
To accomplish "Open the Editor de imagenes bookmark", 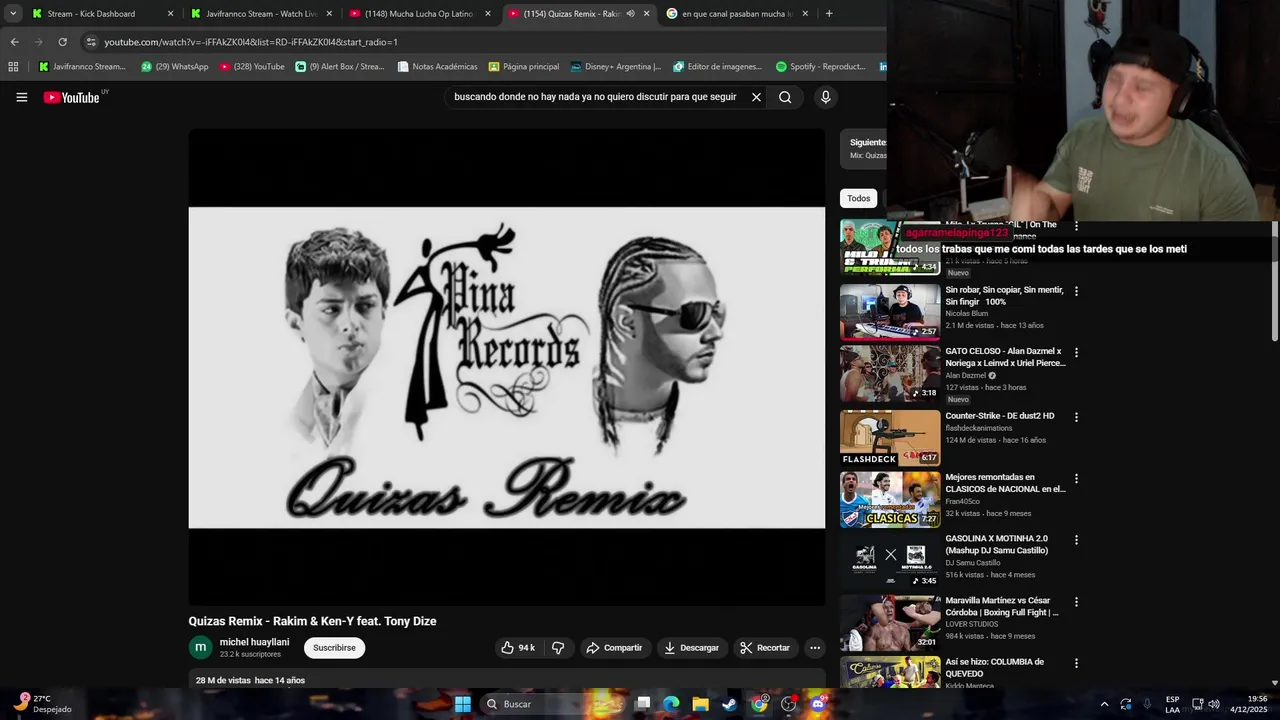I will (x=718, y=67).
